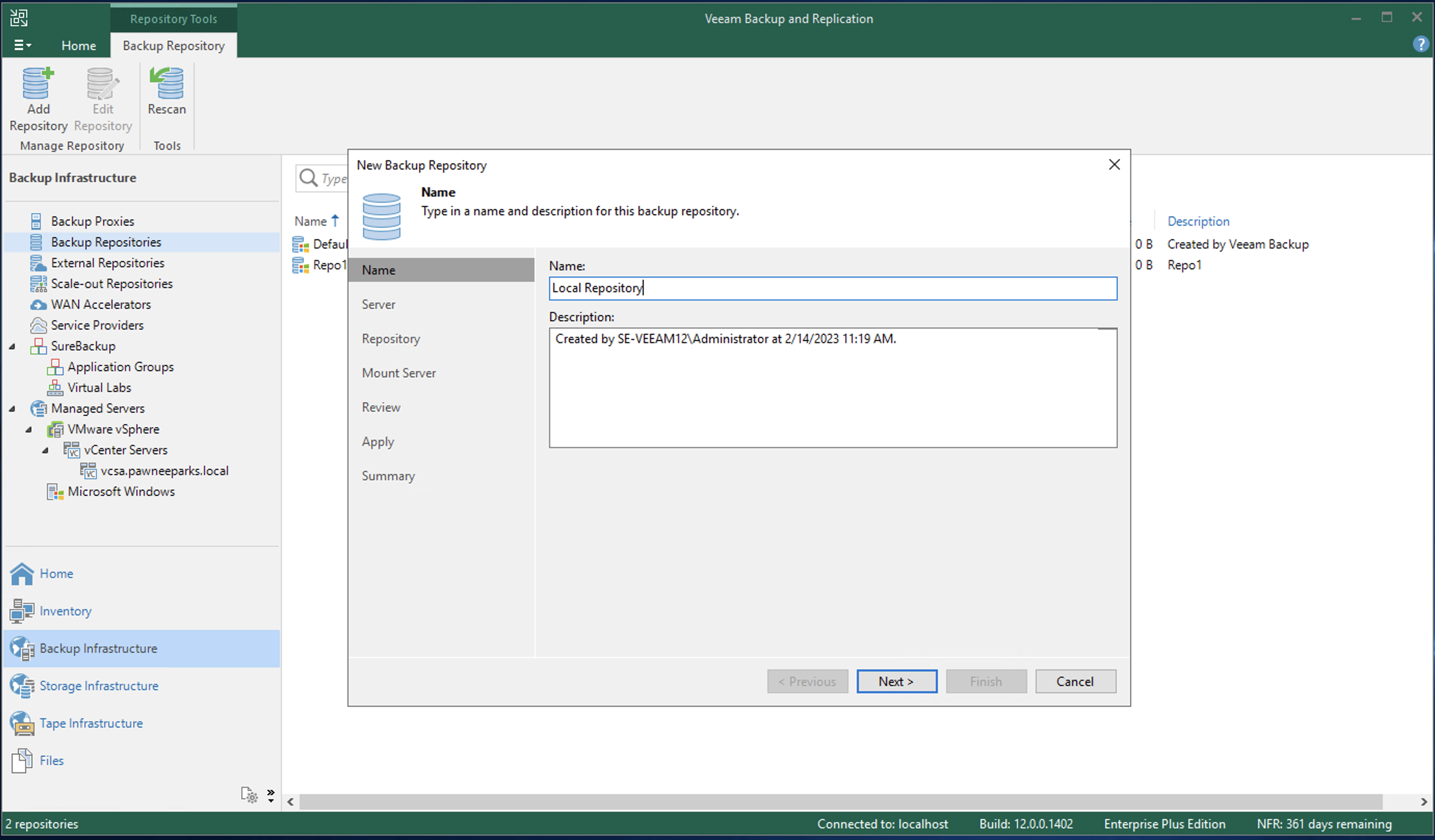Click the Veeam application logo icon
Image resolution: width=1435 pixels, height=840 pixels.
(19, 18)
